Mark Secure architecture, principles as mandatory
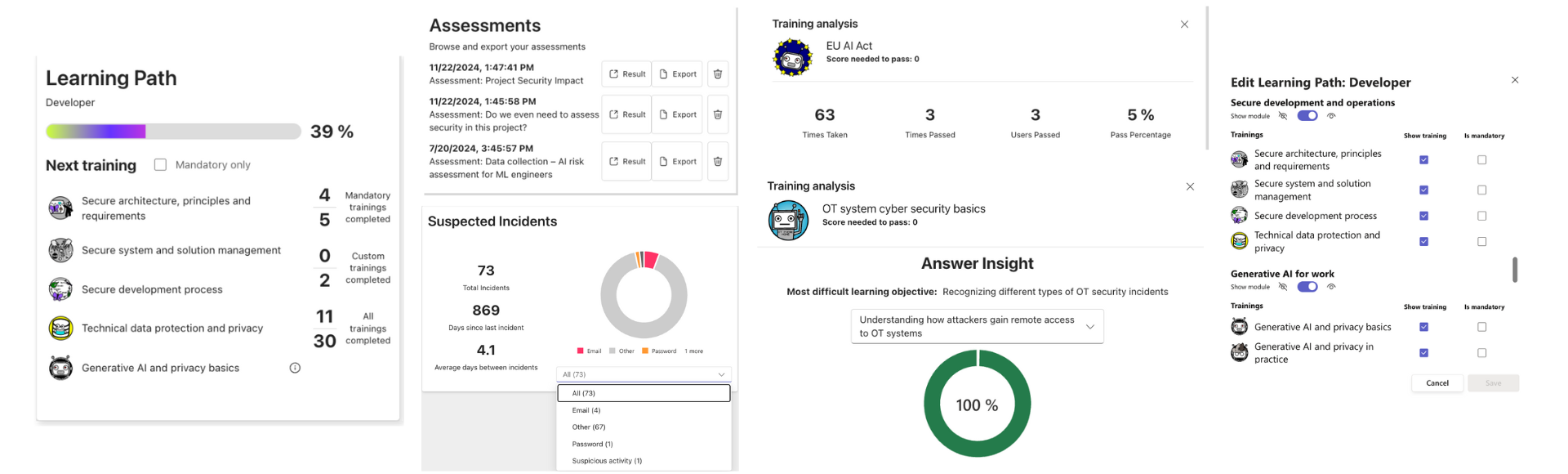The image size is (1568, 474). pos(1482,160)
